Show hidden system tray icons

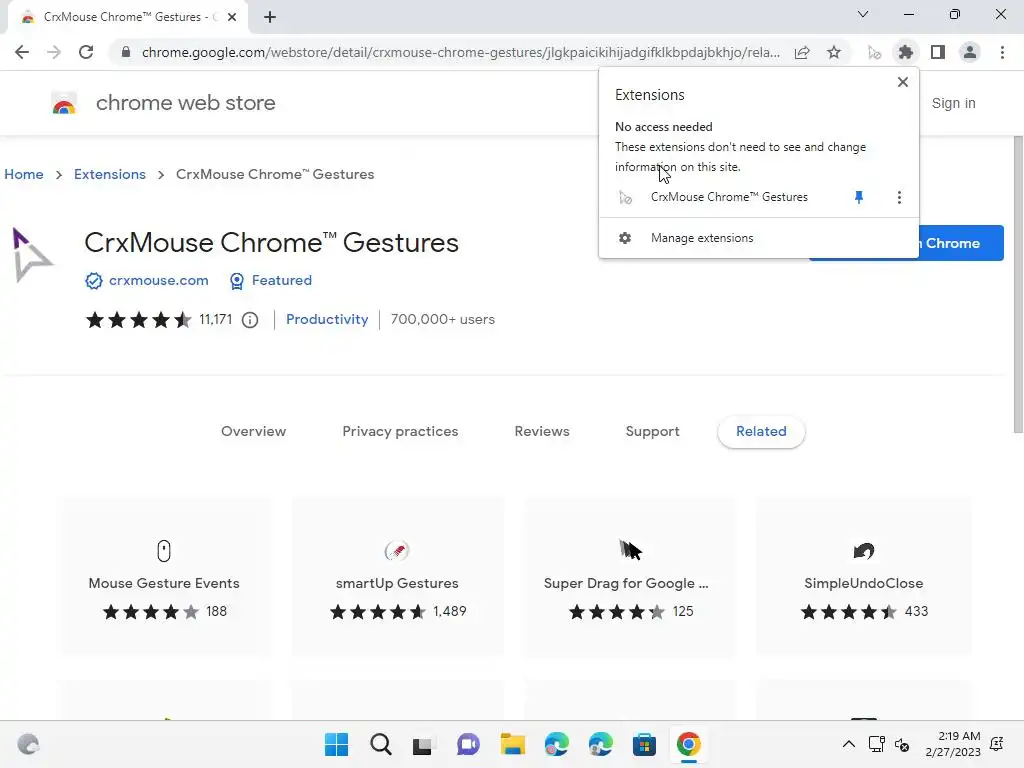point(848,744)
